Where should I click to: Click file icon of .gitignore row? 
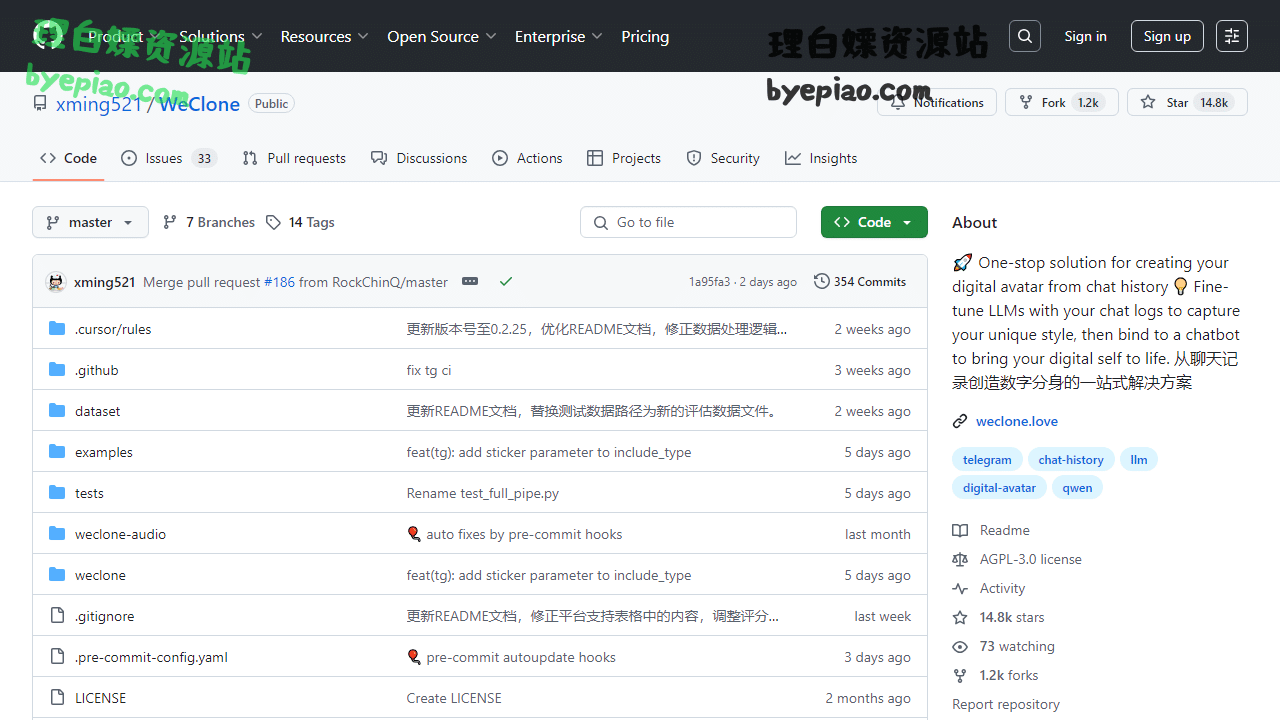[57, 615]
